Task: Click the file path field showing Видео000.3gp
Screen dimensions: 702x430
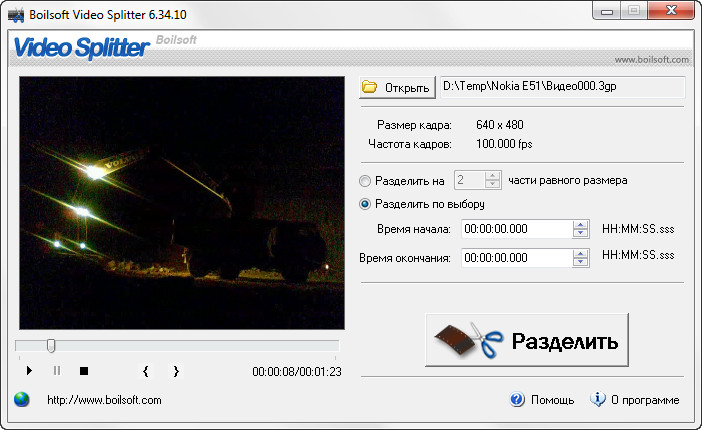Action: click(x=563, y=87)
